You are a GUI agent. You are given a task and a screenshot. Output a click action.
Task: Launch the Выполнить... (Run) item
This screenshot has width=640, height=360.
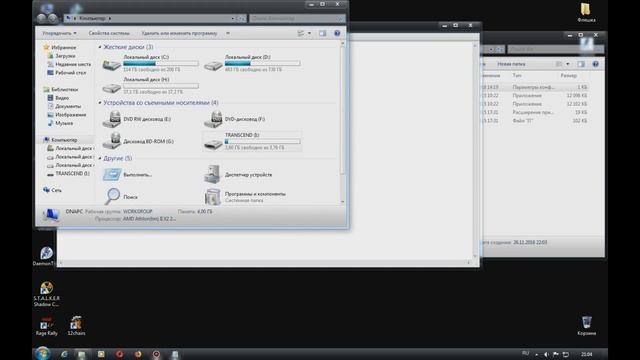tap(112, 174)
